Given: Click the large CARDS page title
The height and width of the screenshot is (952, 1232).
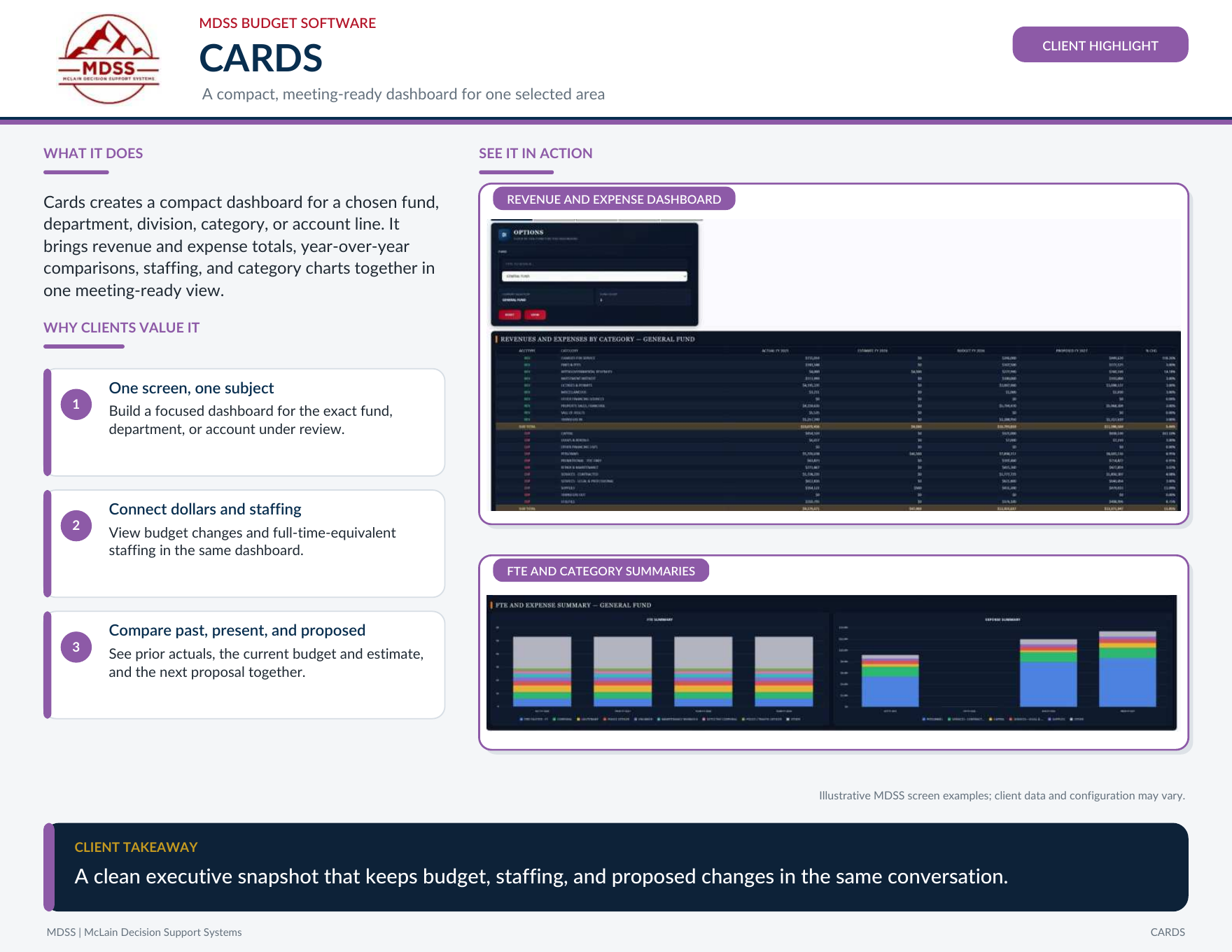Looking at the screenshot, I should [261, 58].
